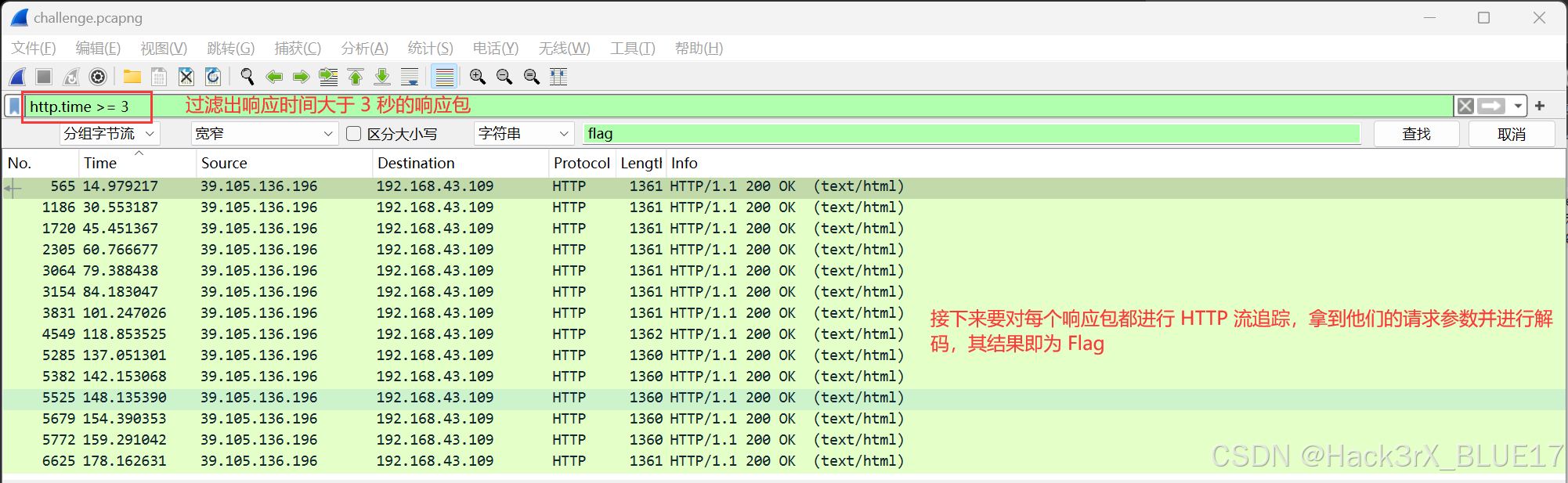
Task: Open the 跳转(G) menu
Action: [x=231, y=49]
